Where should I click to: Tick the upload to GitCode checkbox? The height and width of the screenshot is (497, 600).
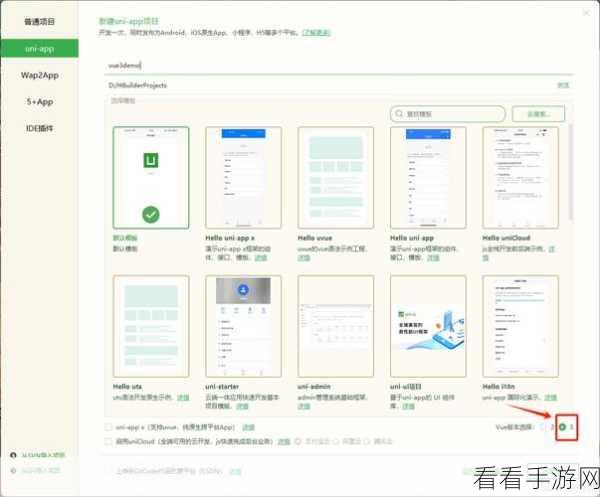(108, 471)
